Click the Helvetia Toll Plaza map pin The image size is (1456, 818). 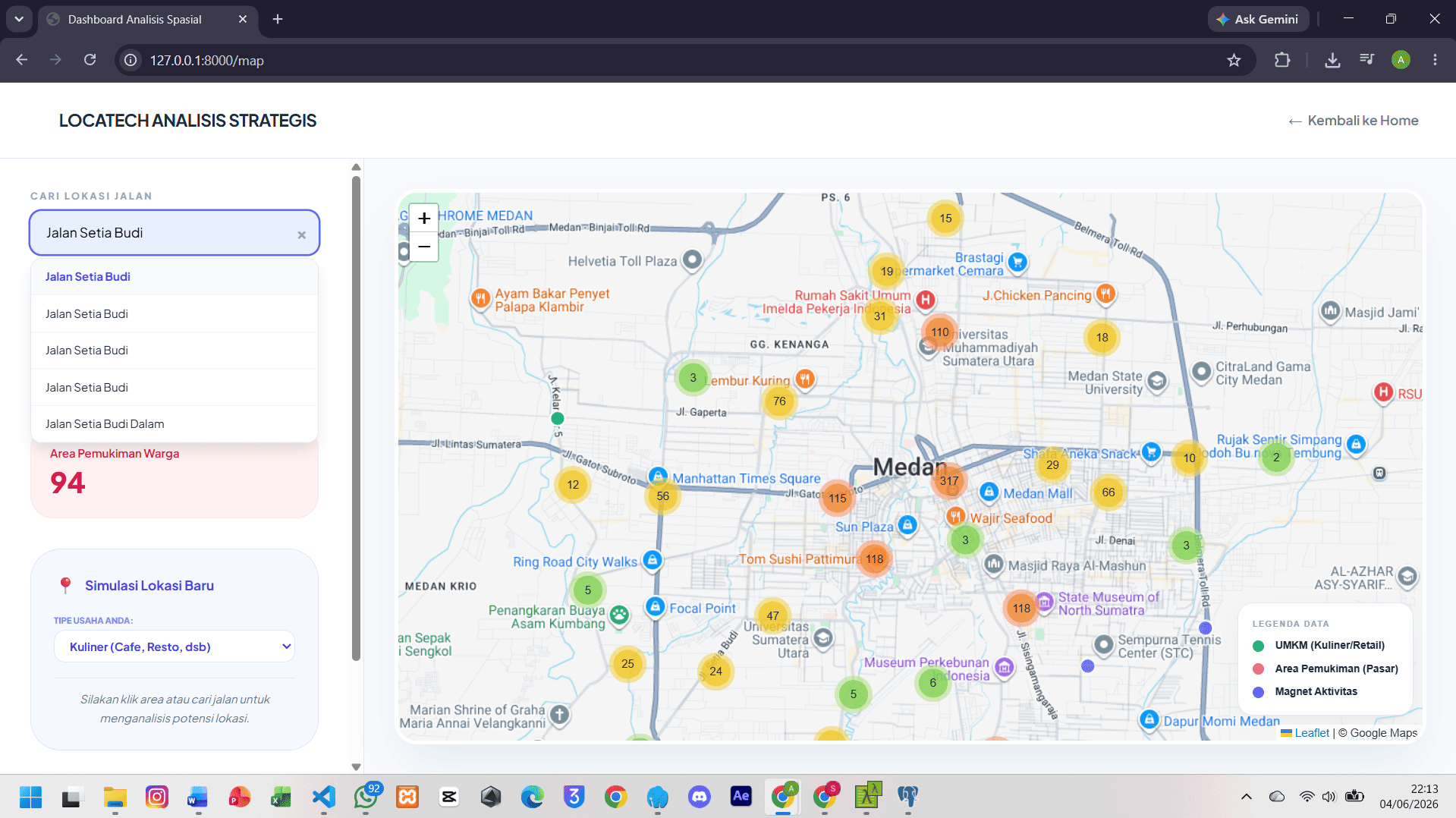click(692, 260)
